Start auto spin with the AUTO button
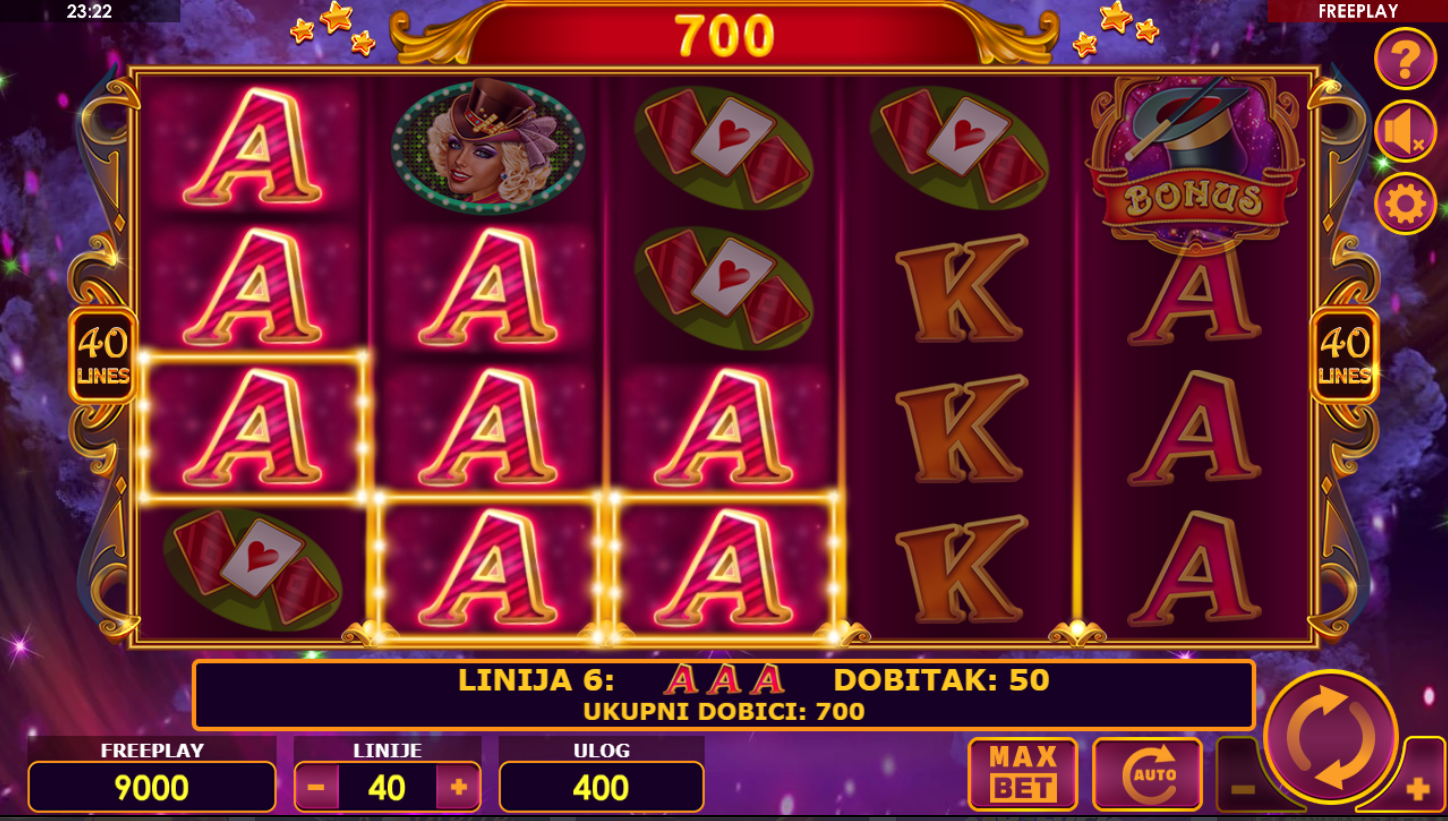The width and height of the screenshot is (1448, 821). tap(1147, 774)
